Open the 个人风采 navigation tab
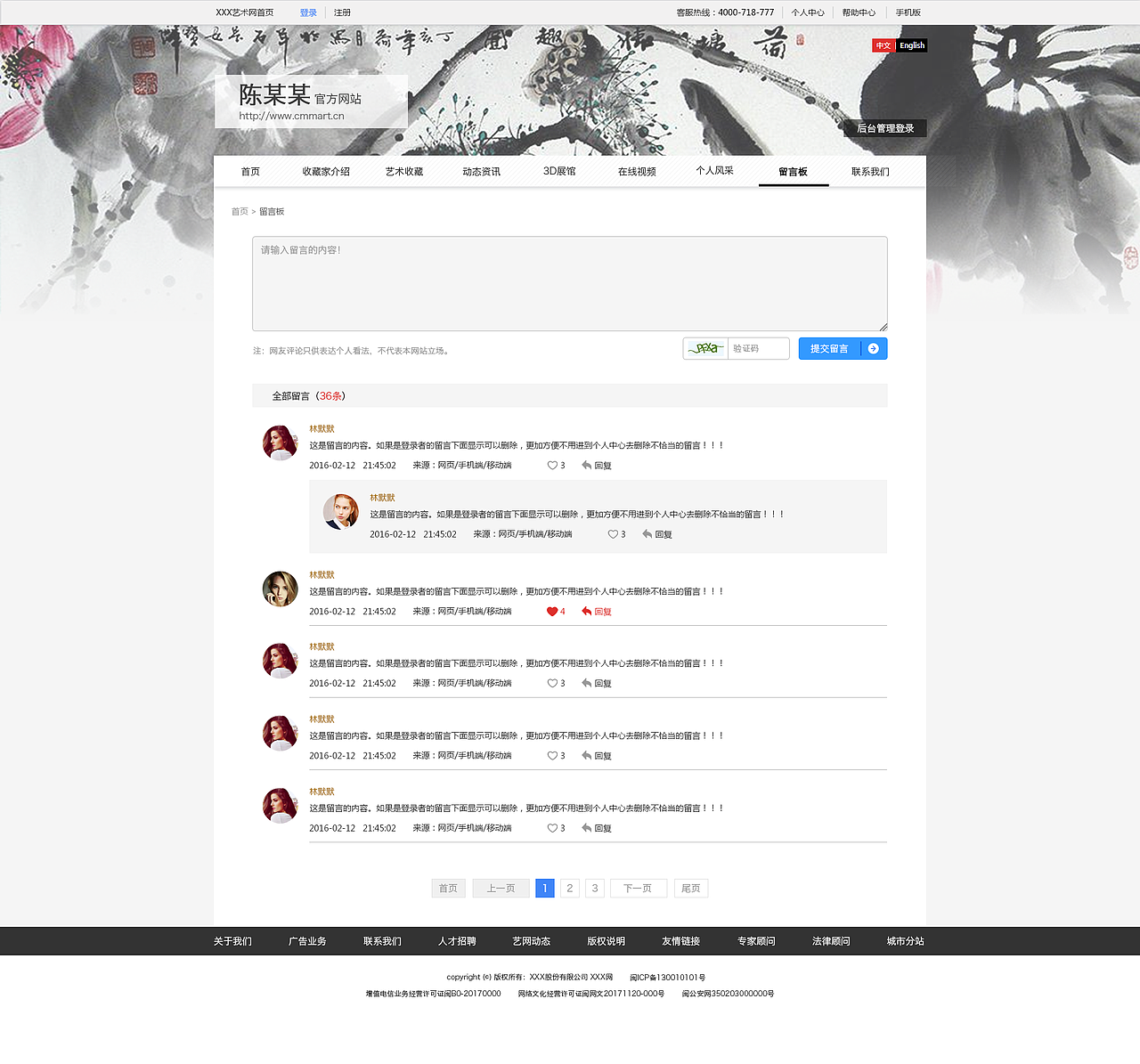 [x=715, y=171]
